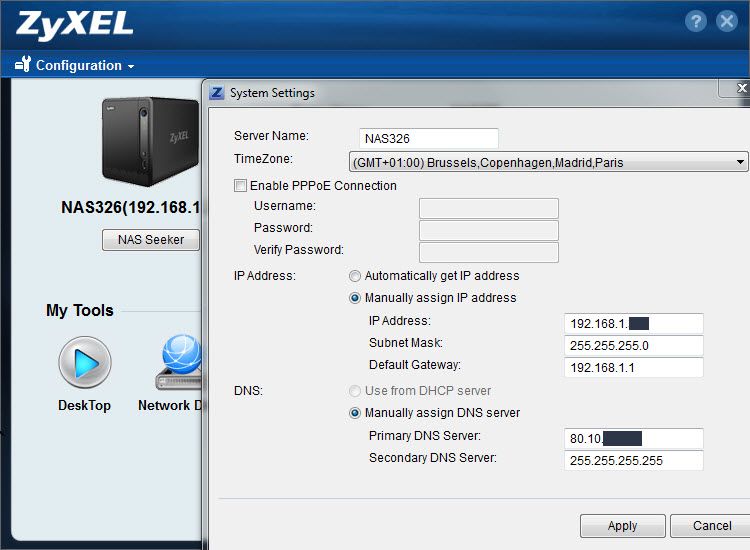Screen dimensions: 750x550
Task: Click the ZyXEL utility close X icon
Action: point(727,22)
